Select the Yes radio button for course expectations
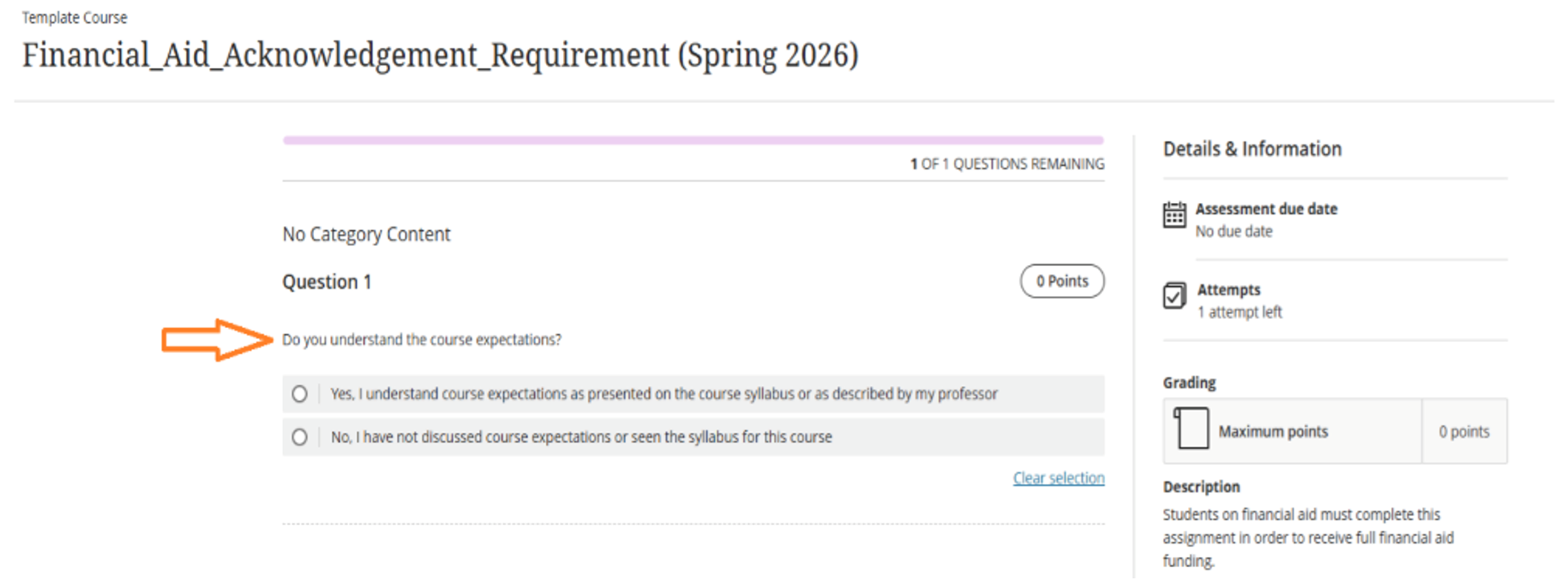 click(x=299, y=394)
